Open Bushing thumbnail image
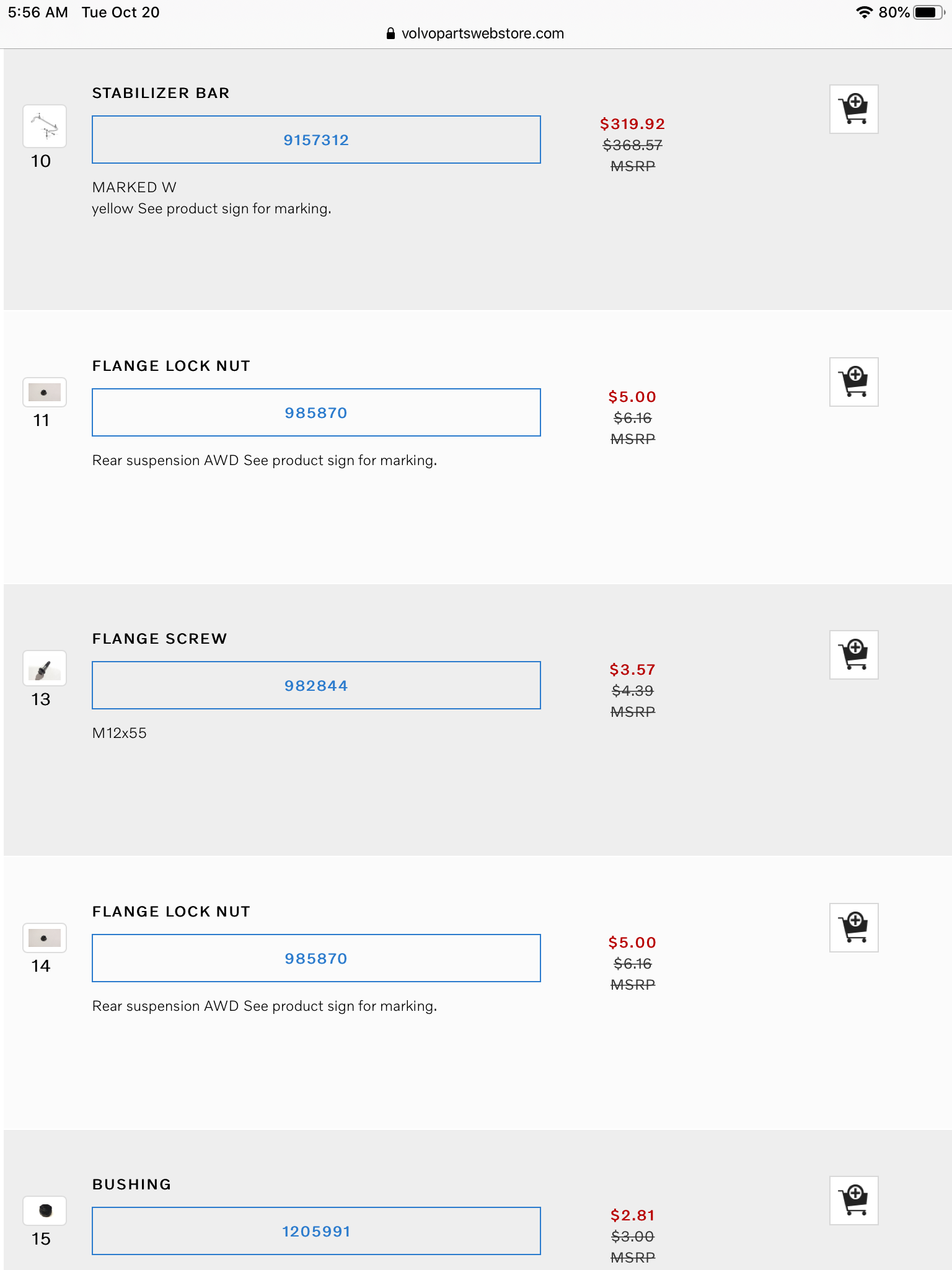Viewport: 952px width, 1270px height. pos(45,1210)
